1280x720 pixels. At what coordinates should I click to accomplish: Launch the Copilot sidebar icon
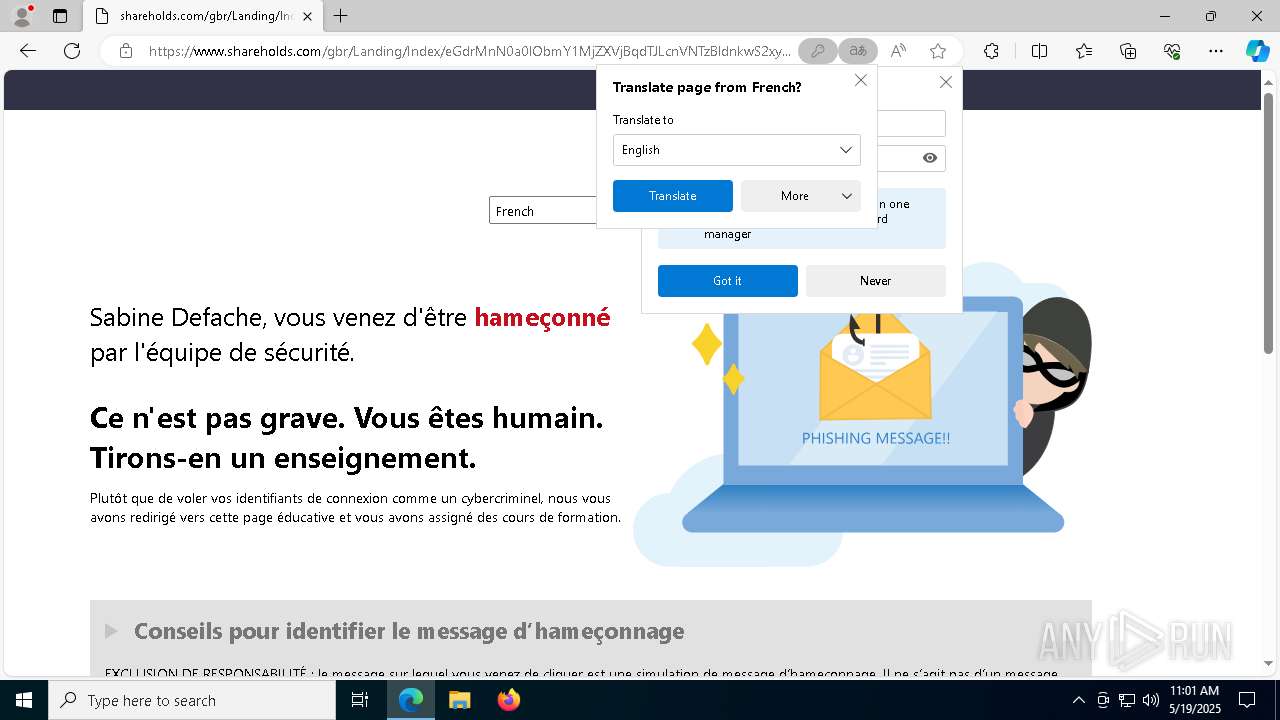click(x=1257, y=51)
